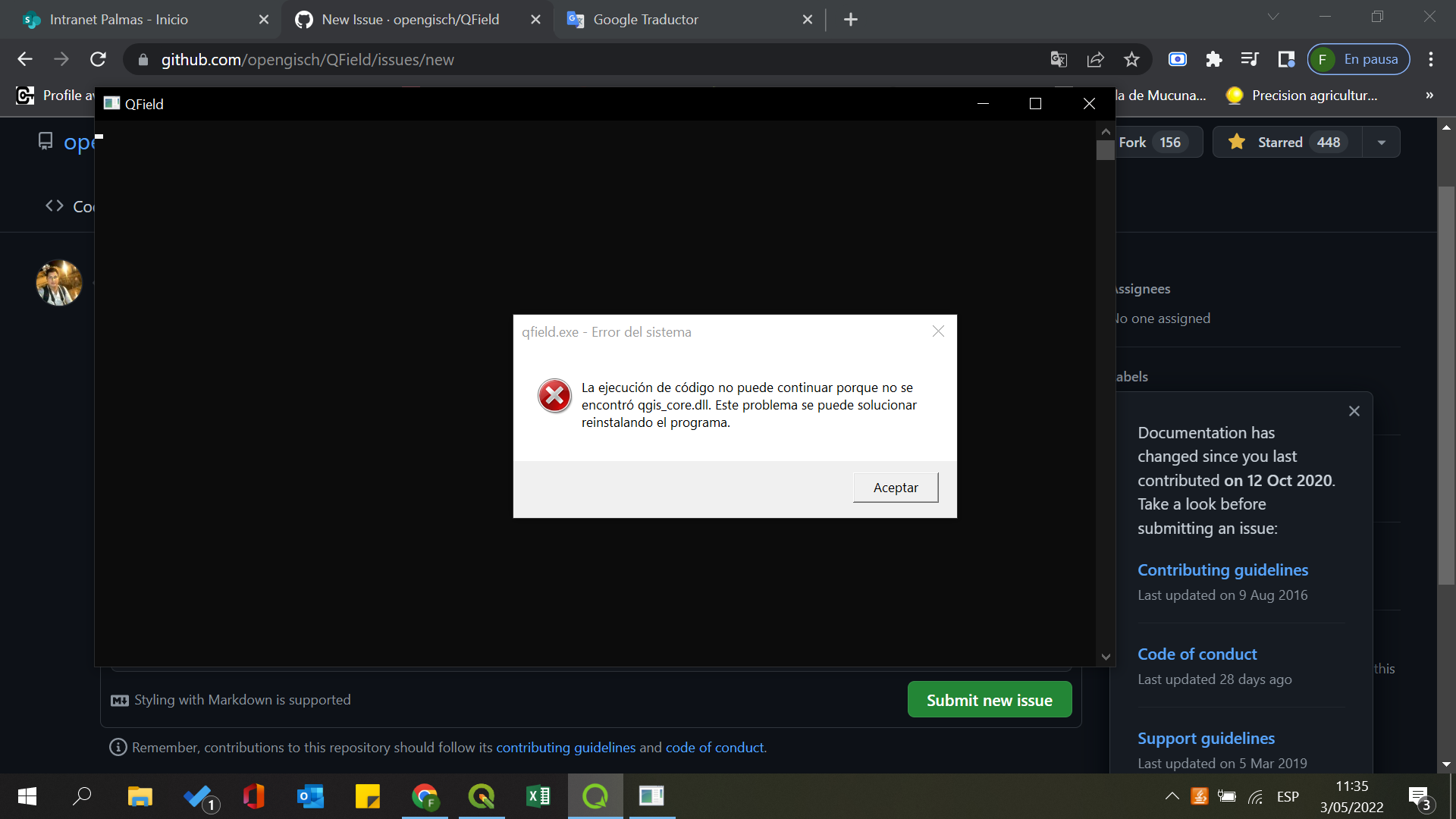
Task: Open the extensions puzzle-piece icon
Action: tap(1214, 59)
